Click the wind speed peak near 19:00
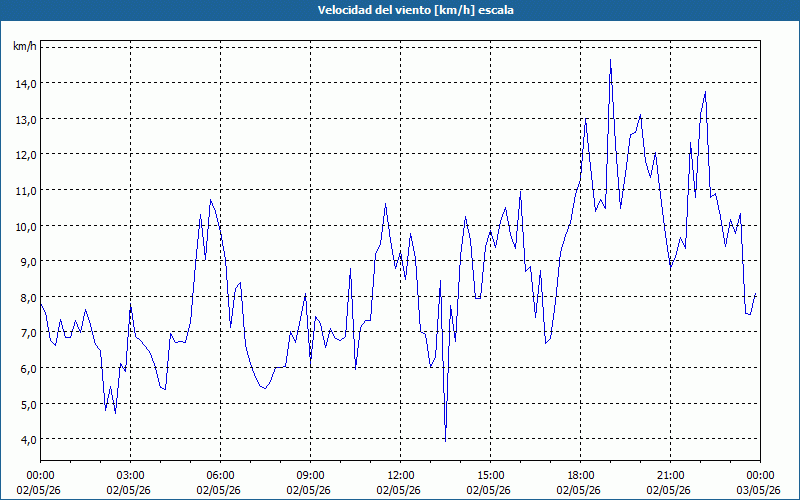 (610, 60)
